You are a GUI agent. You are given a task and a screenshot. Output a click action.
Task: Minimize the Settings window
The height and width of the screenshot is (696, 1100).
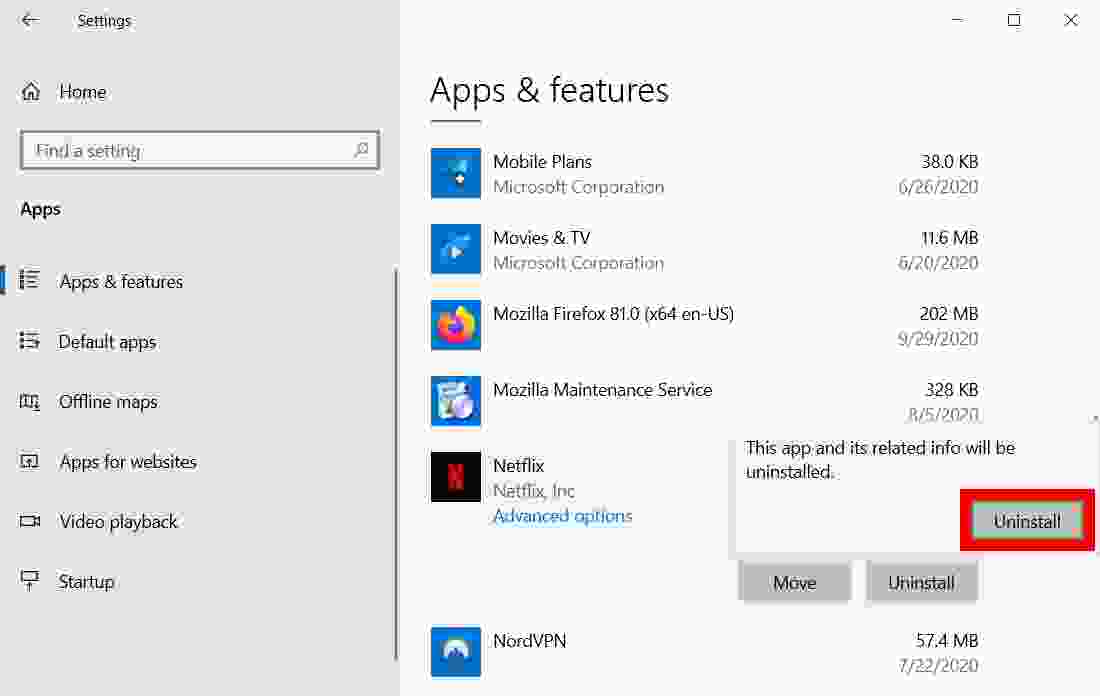958,20
